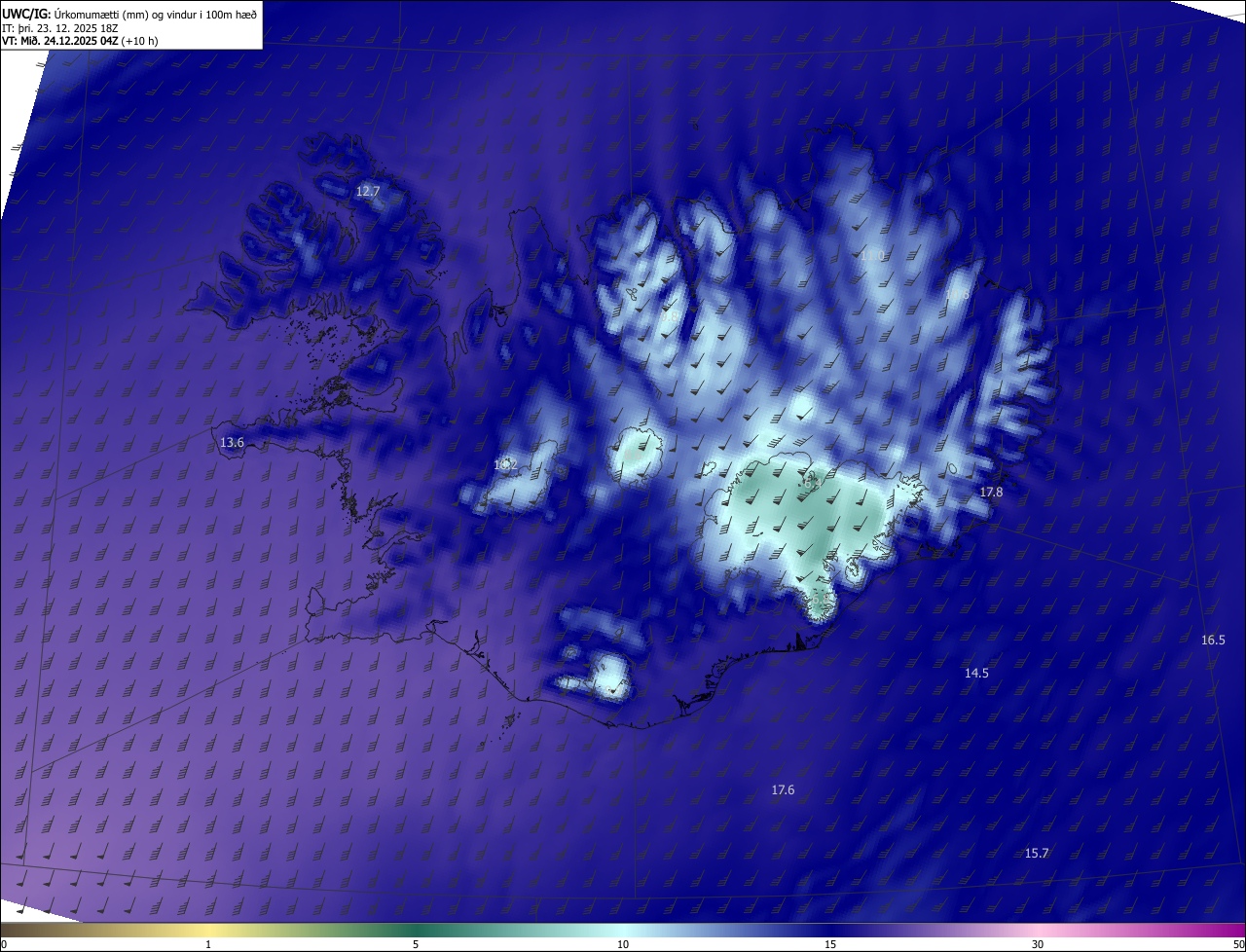Click the valid time 'VT: Mið. 24.12.2025 04Z'
The height and width of the screenshot is (952, 1246).
point(60,41)
